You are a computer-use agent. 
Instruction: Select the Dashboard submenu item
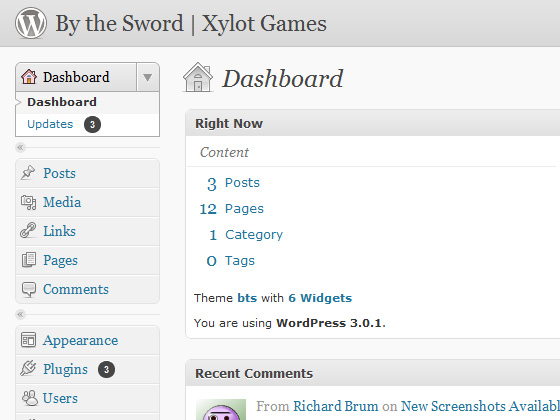88,102
